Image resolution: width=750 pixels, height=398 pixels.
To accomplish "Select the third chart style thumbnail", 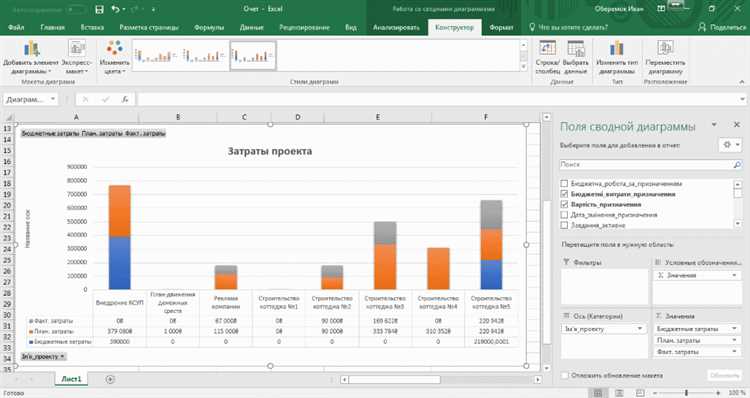I will click(x=253, y=56).
